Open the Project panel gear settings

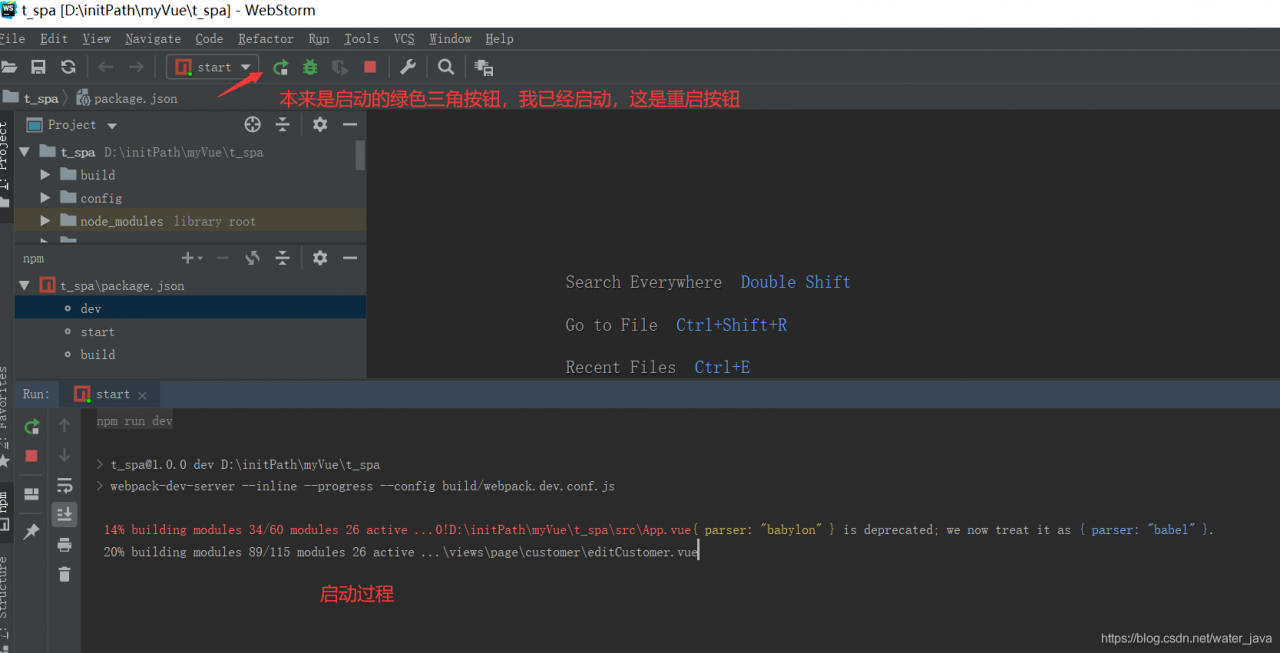click(320, 124)
